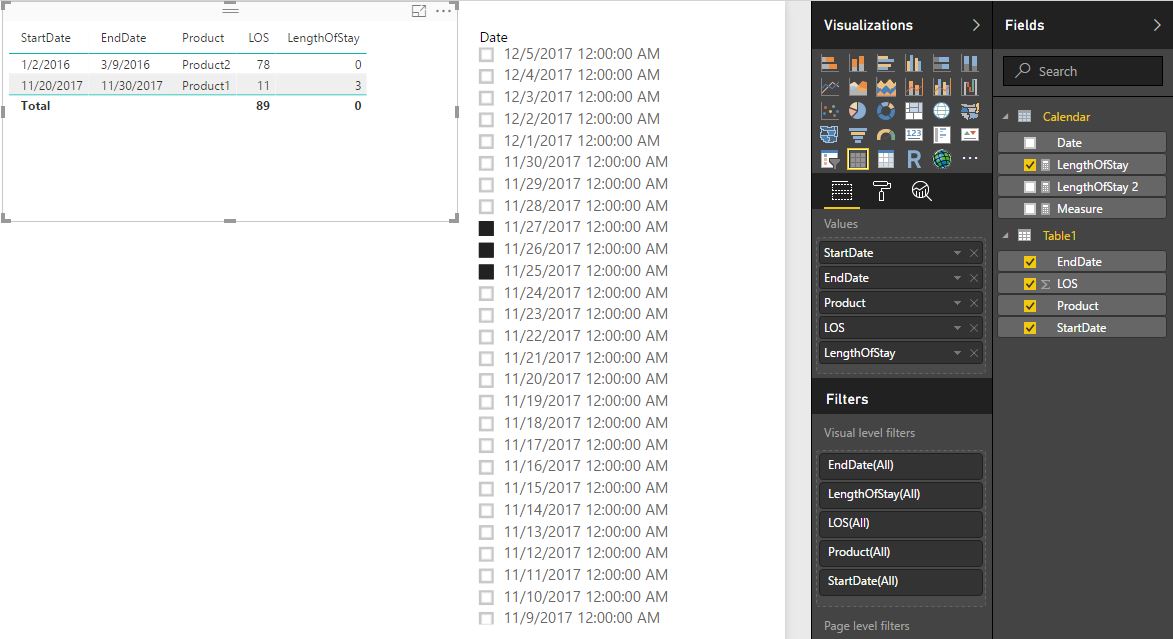
Task: Tick the Date field checkbox under Calendar
Action: click(1030, 143)
